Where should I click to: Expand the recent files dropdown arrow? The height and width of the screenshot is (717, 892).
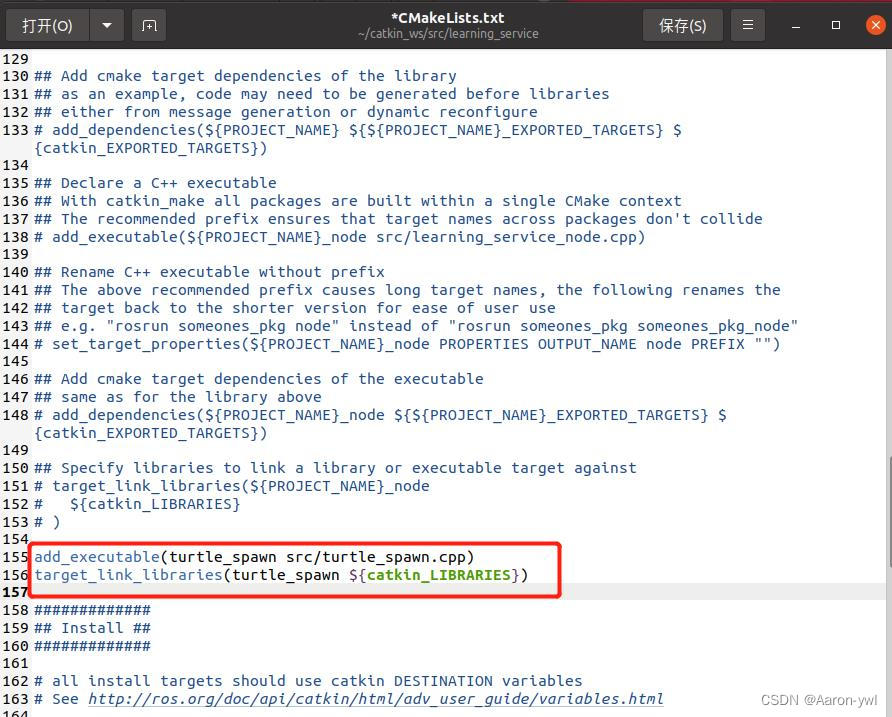[107, 26]
